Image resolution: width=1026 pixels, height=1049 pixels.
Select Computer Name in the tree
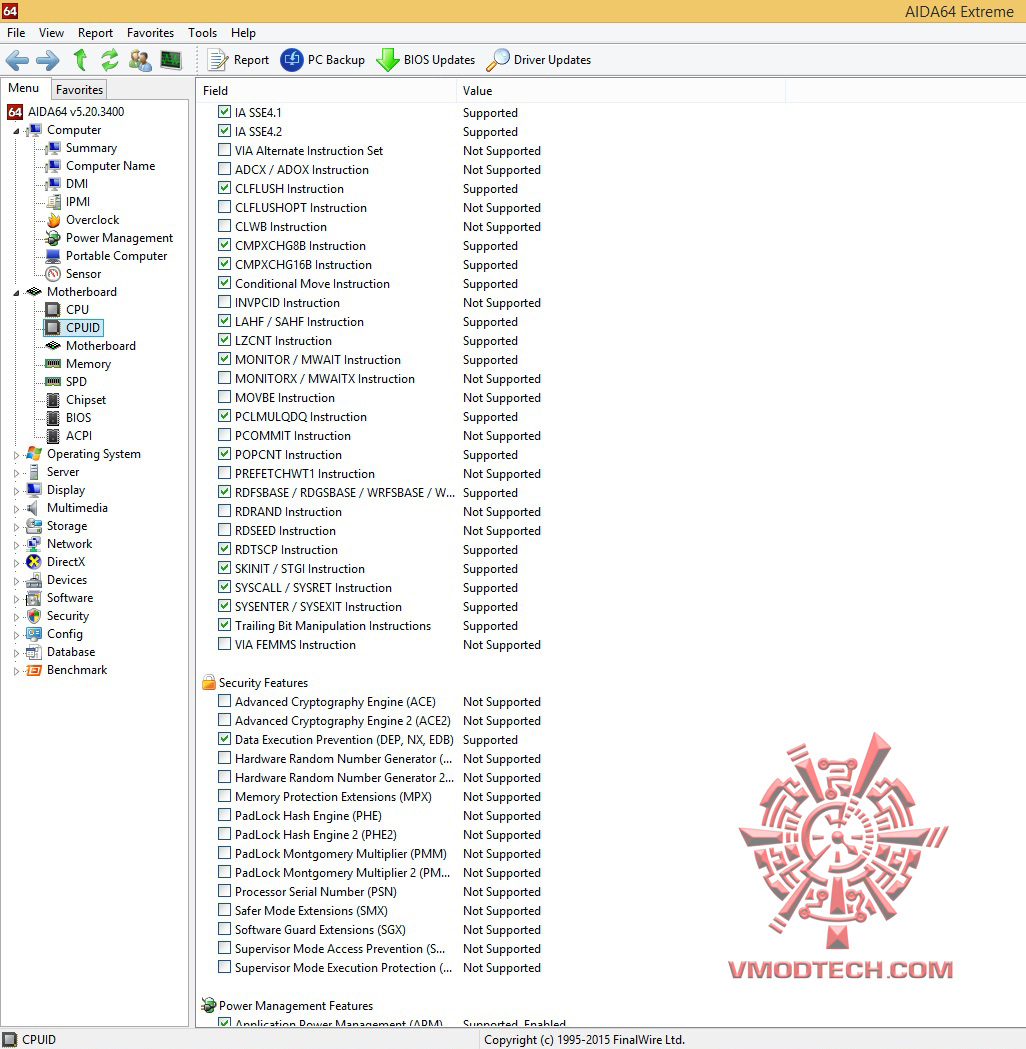coord(110,166)
